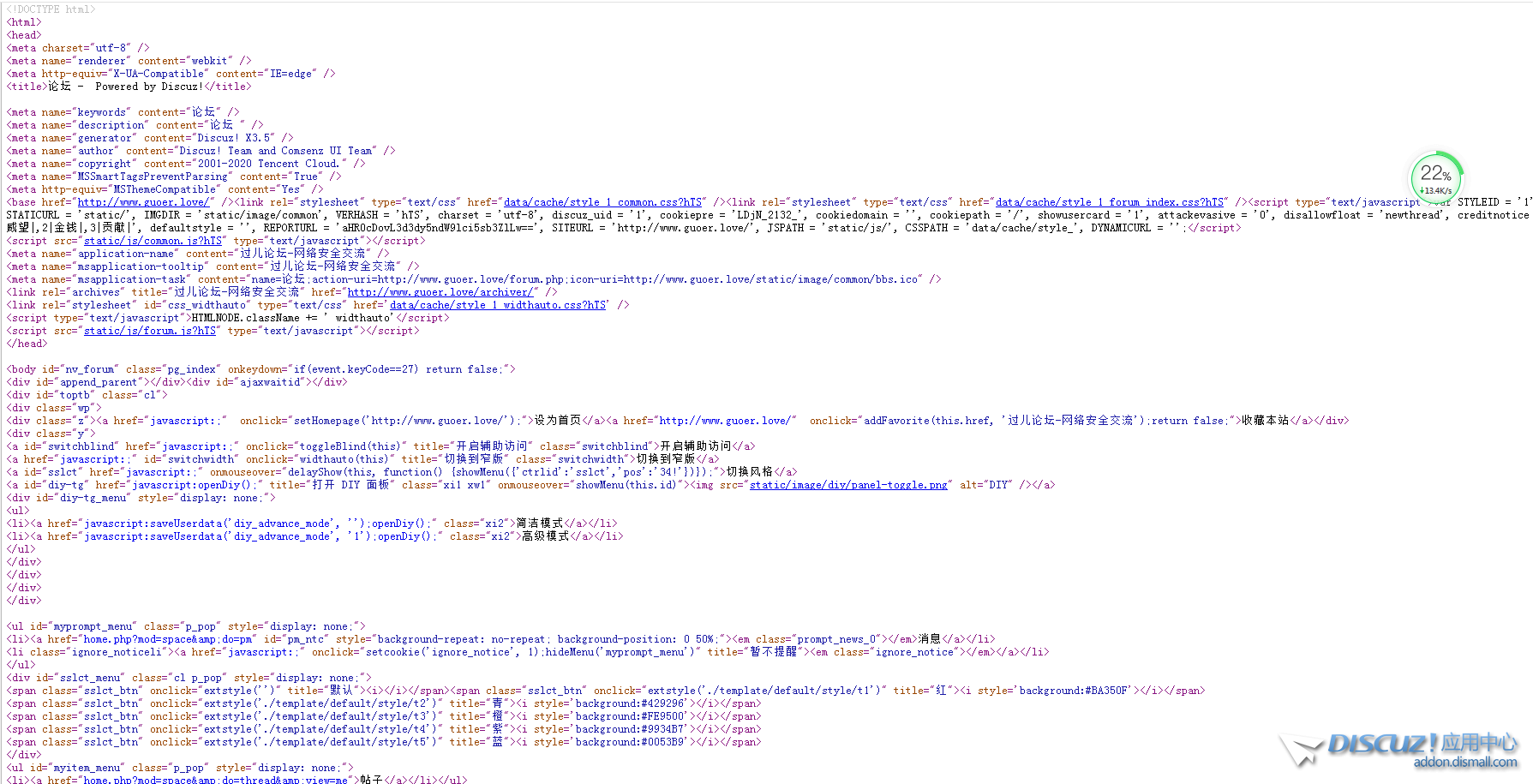Click the switchblind '开启辅助访问' anchor line
Viewport: 1533px width, 784px height.
381,446
